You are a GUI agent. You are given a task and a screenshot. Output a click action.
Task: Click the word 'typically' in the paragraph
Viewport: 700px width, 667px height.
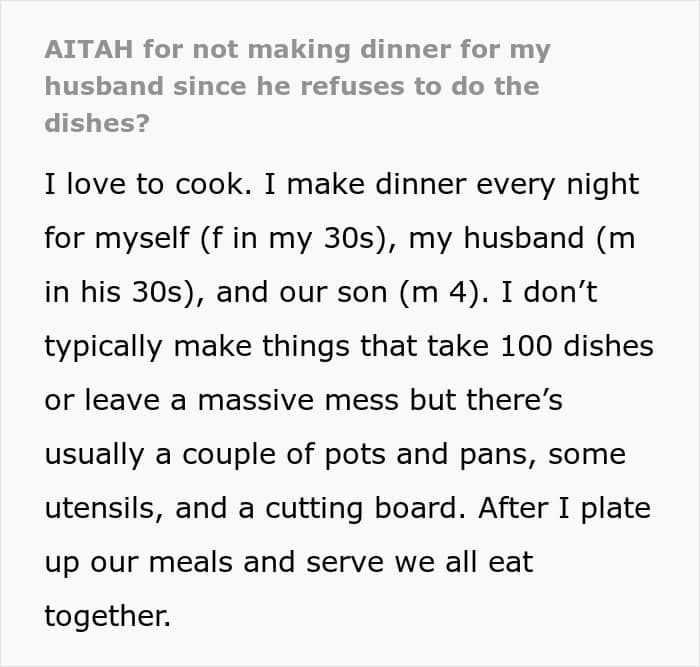coord(103,347)
